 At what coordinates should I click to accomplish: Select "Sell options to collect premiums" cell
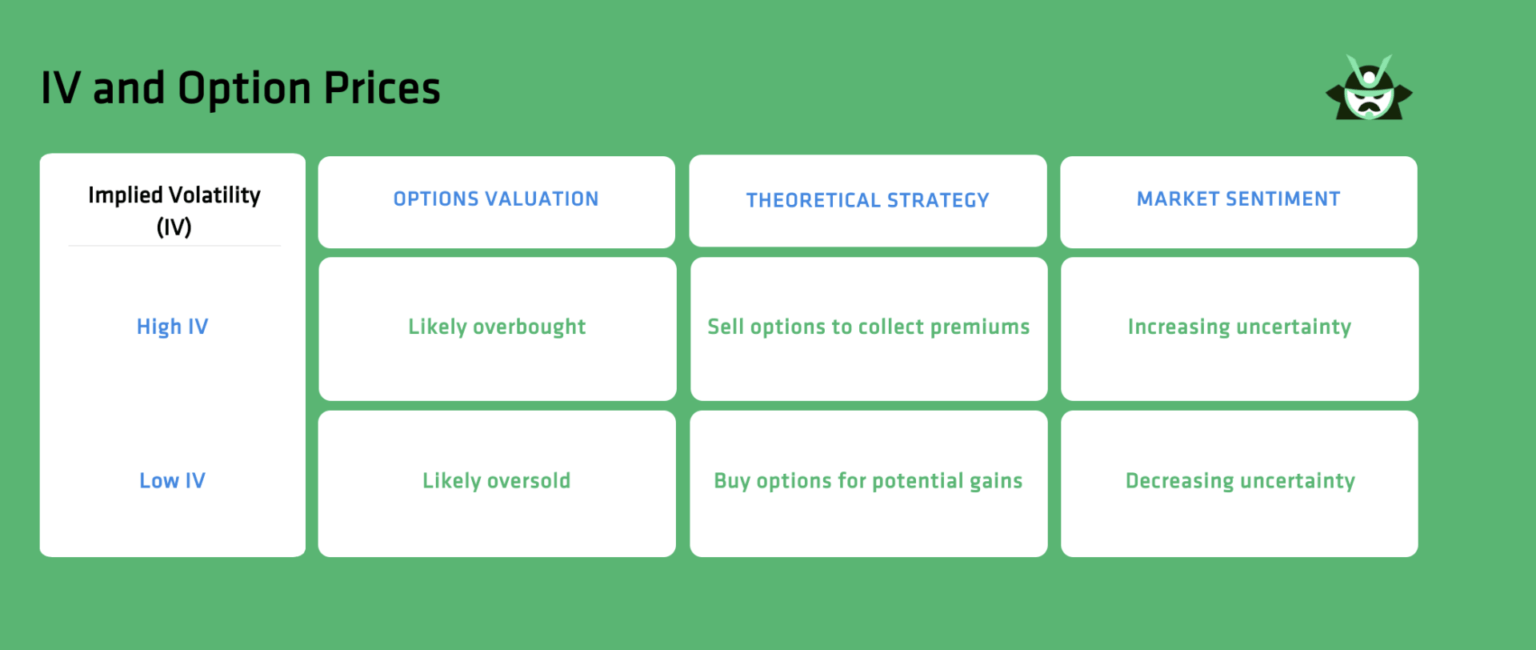coord(868,327)
